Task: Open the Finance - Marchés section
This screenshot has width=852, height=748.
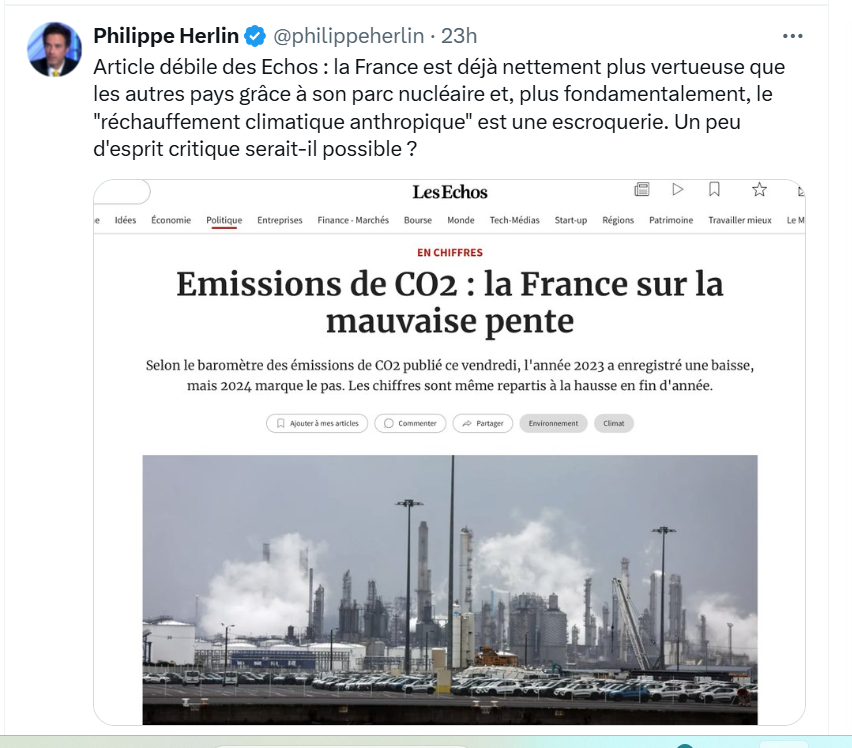Action: click(x=353, y=220)
